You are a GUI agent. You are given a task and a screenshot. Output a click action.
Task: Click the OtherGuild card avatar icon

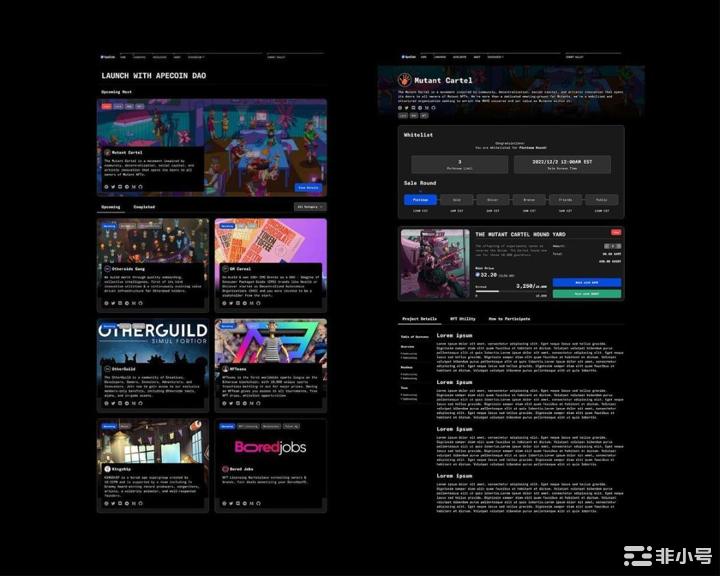pyautogui.click(x=105, y=369)
